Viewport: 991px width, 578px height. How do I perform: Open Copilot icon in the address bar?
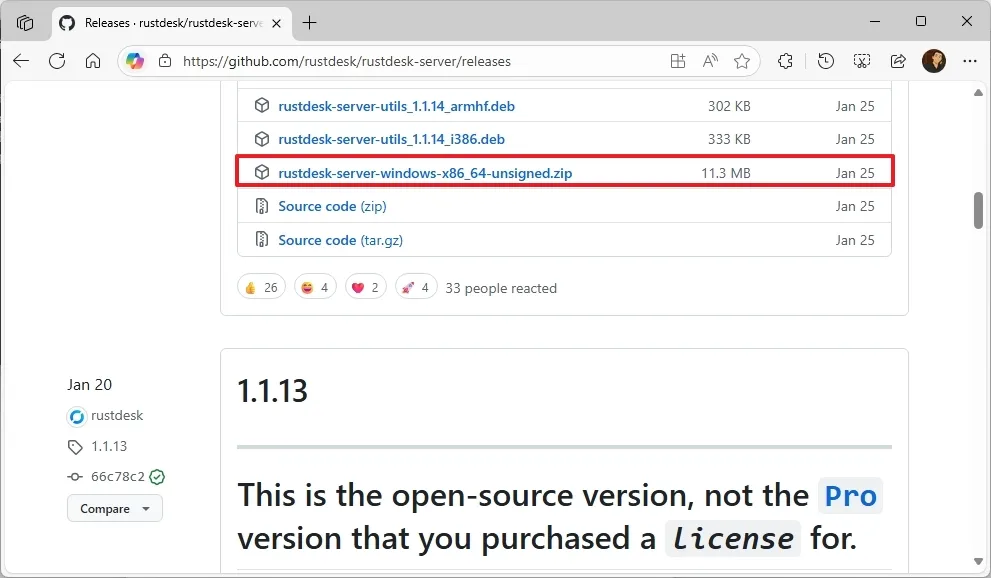(x=135, y=61)
